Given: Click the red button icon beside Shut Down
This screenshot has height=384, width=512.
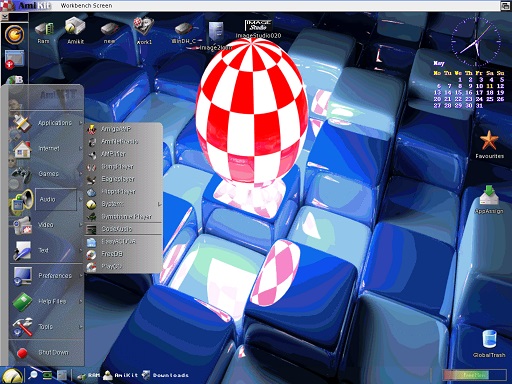Looking at the screenshot, I should [22, 353].
